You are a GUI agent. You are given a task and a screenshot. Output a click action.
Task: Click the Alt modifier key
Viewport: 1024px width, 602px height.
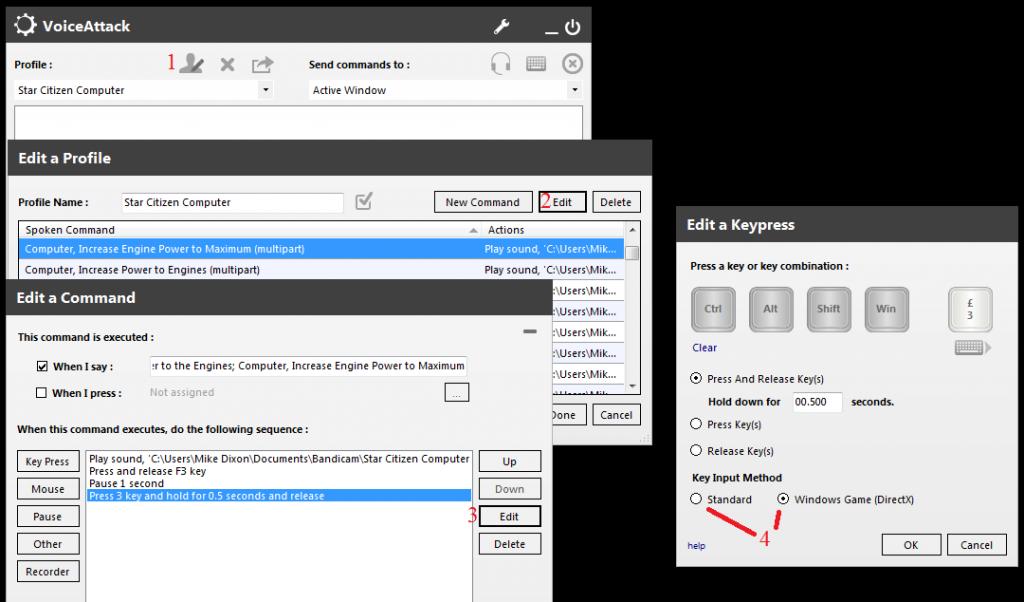click(x=771, y=309)
